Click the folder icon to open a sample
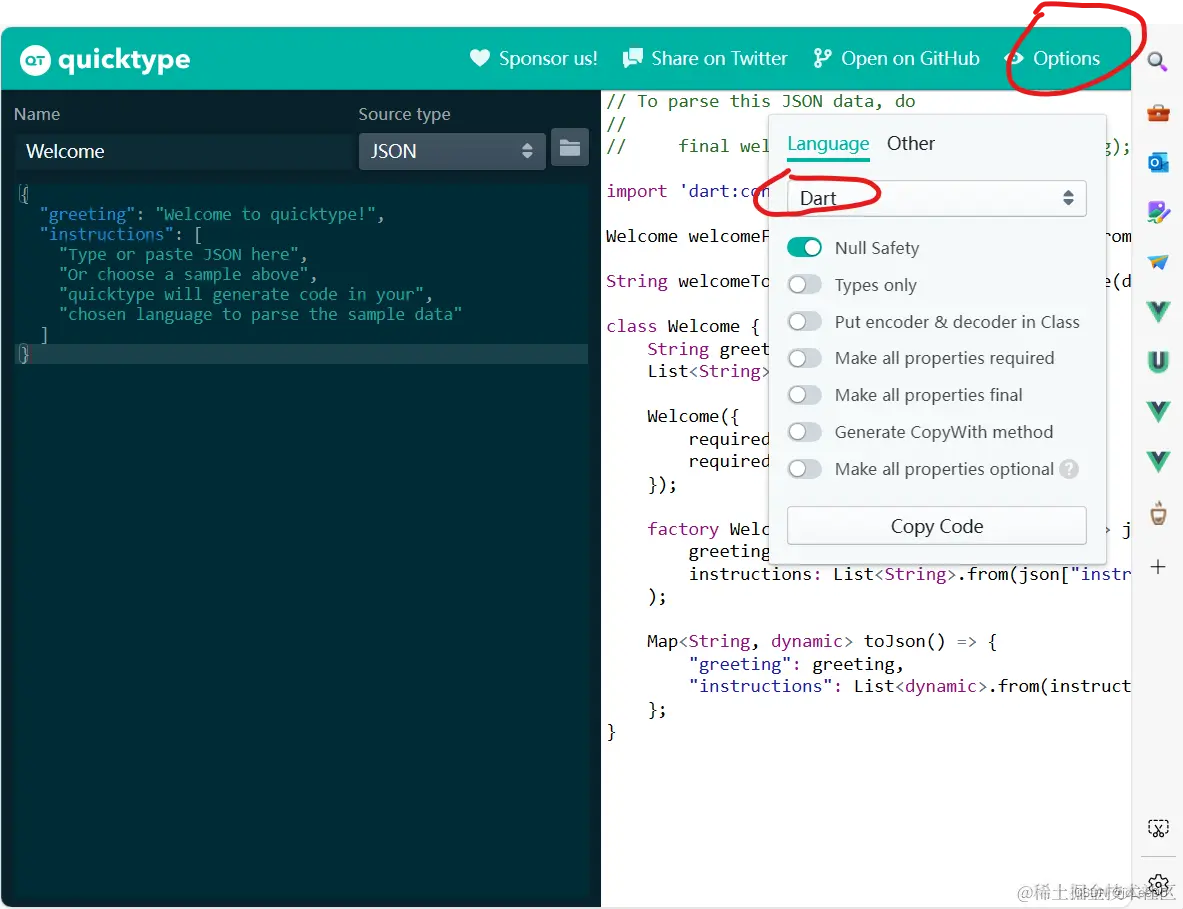The height and width of the screenshot is (909, 1183). [570, 148]
